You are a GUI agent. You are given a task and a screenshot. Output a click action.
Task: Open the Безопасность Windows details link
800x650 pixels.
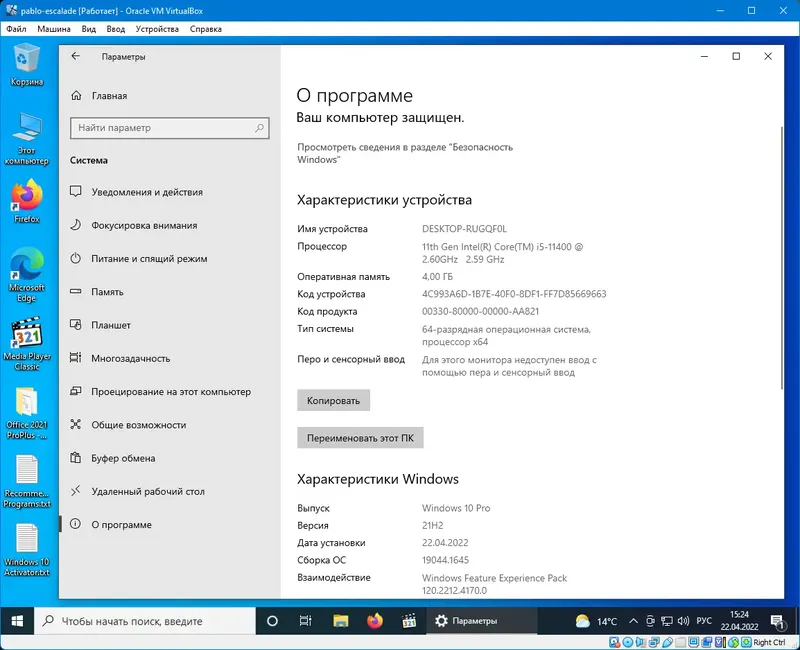405,153
